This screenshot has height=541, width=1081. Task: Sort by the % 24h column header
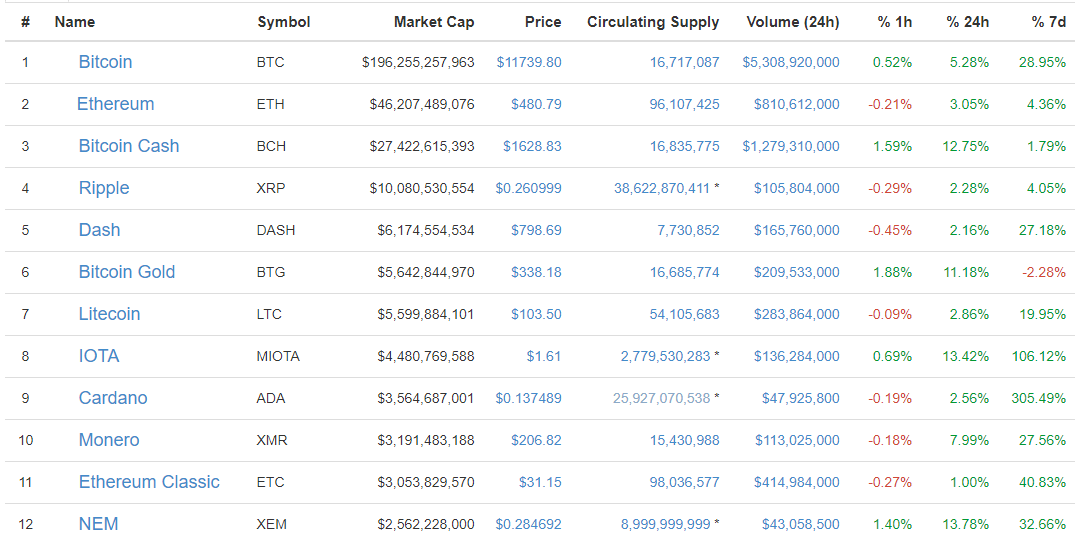click(x=967, y=22)
